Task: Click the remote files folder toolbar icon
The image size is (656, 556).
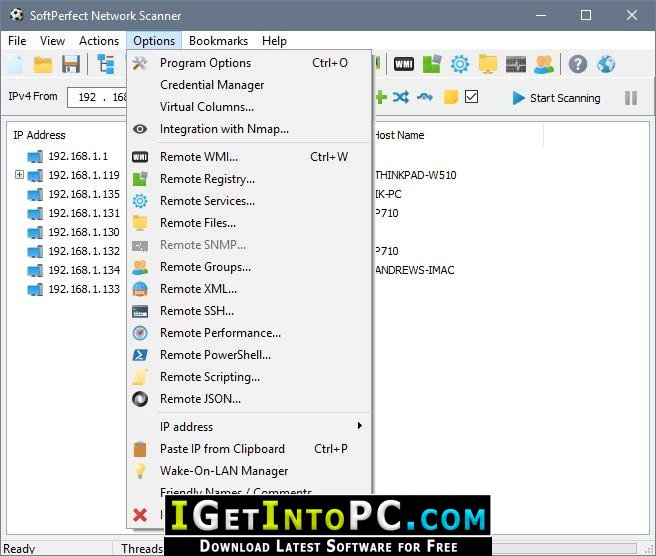Action: click(x=488, y=64)
